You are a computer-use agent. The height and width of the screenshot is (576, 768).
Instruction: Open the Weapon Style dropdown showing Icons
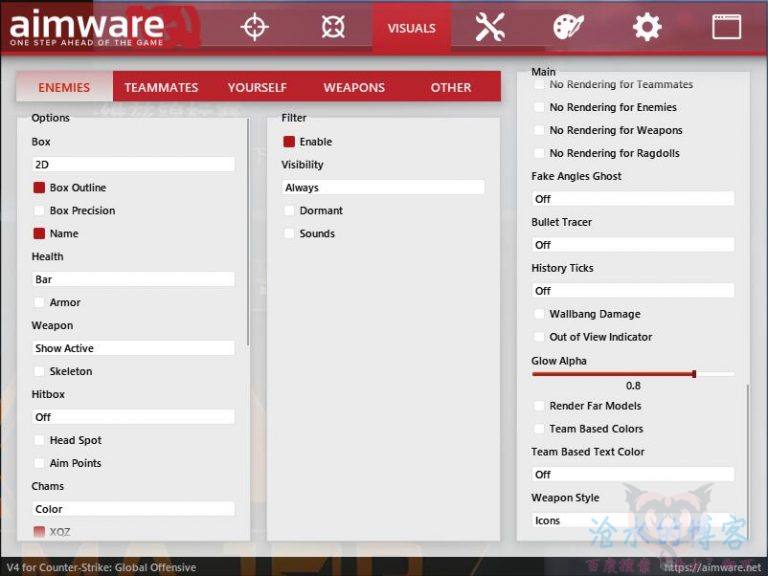[633, 520]
